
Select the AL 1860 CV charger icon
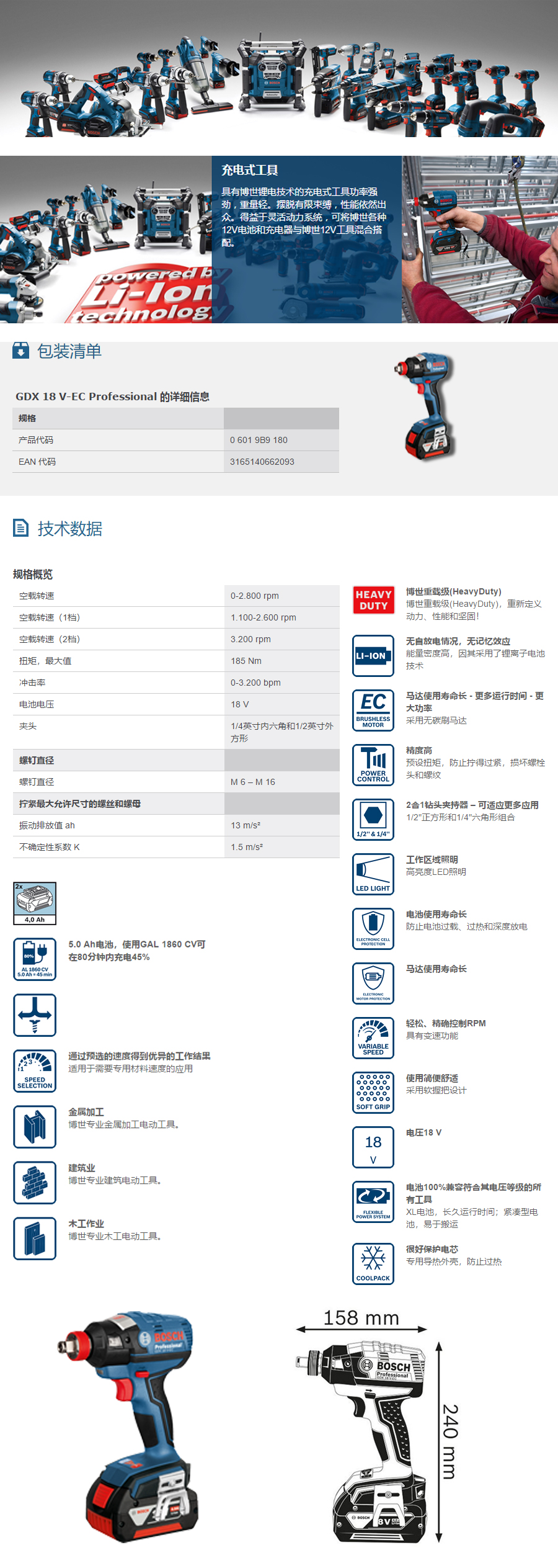coord(35,959)
